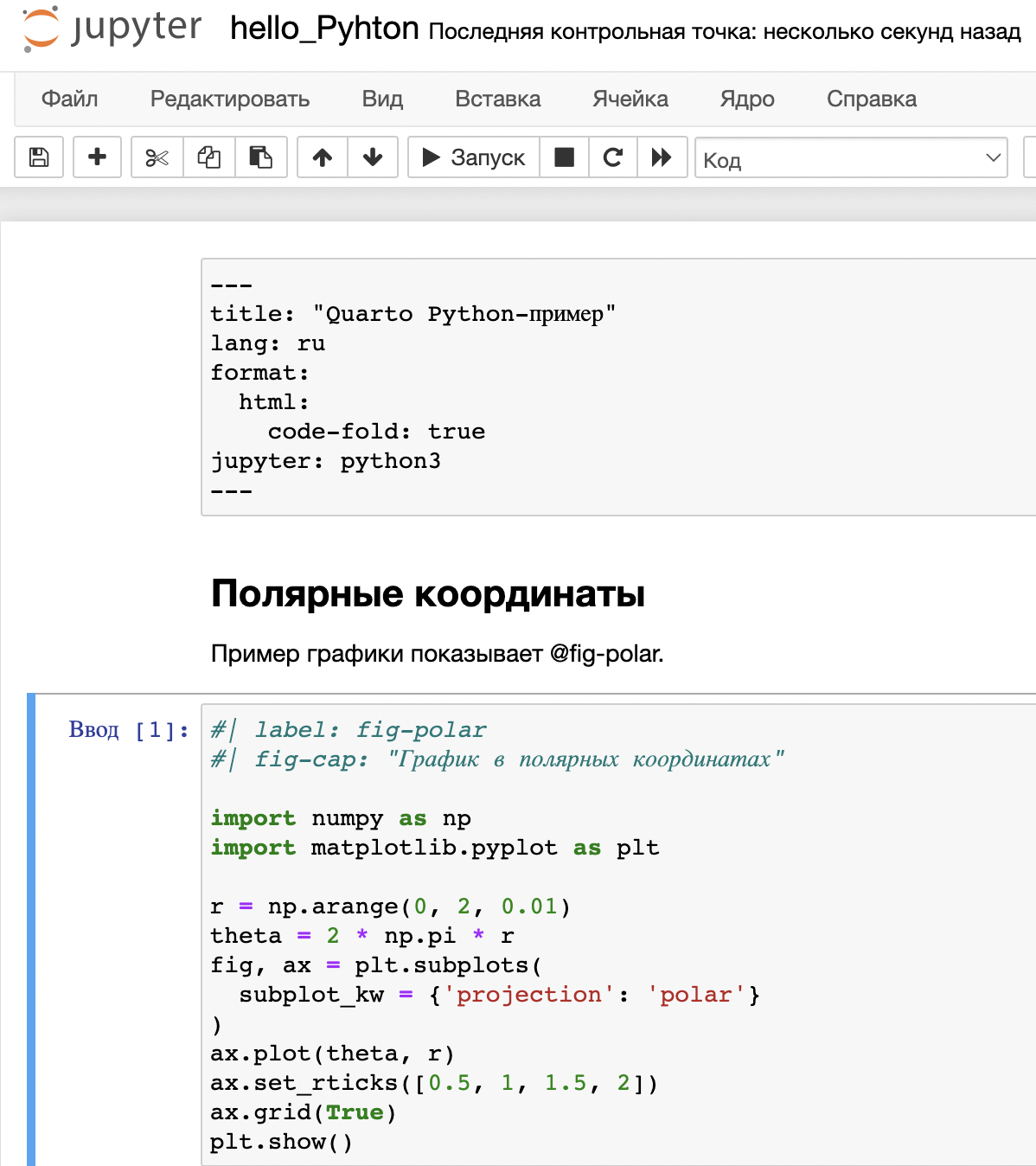
Task: Open the Ядро kernel menu
Action: pos(747,99)
